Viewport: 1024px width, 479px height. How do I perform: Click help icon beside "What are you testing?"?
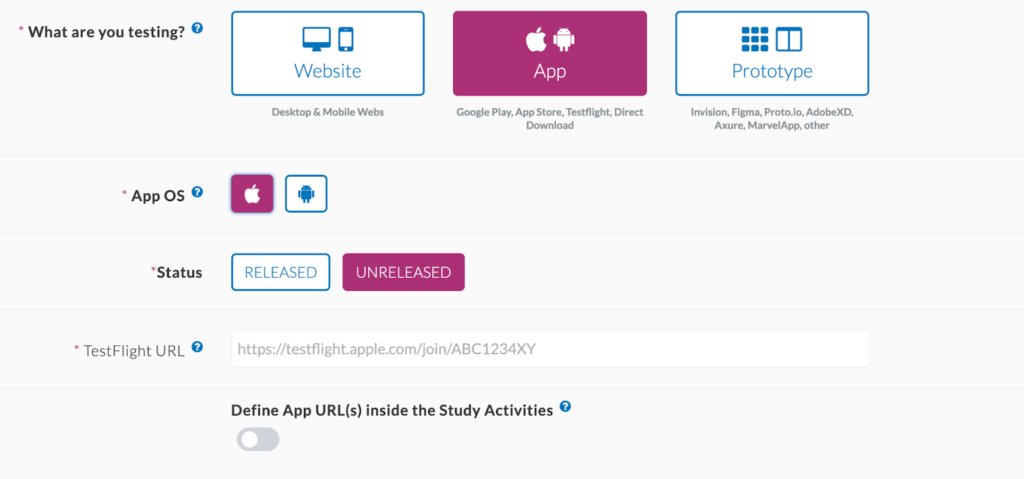click(x=197, y=28)
